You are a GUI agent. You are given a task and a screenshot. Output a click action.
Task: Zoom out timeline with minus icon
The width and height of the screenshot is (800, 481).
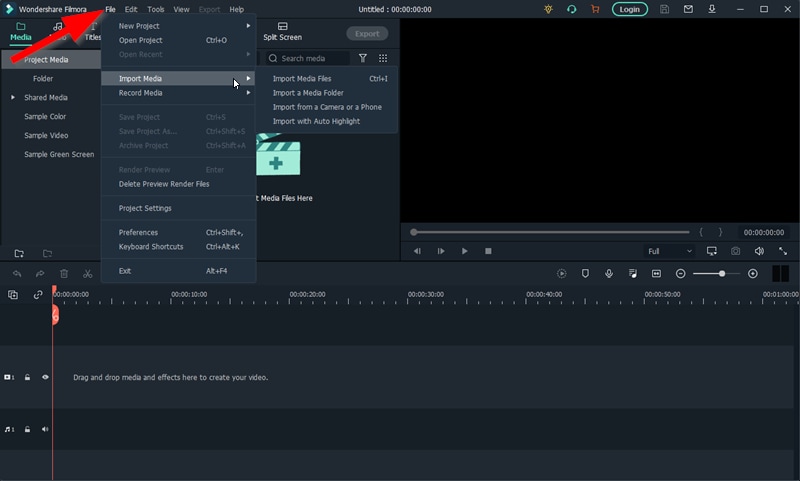click(680, 274)
